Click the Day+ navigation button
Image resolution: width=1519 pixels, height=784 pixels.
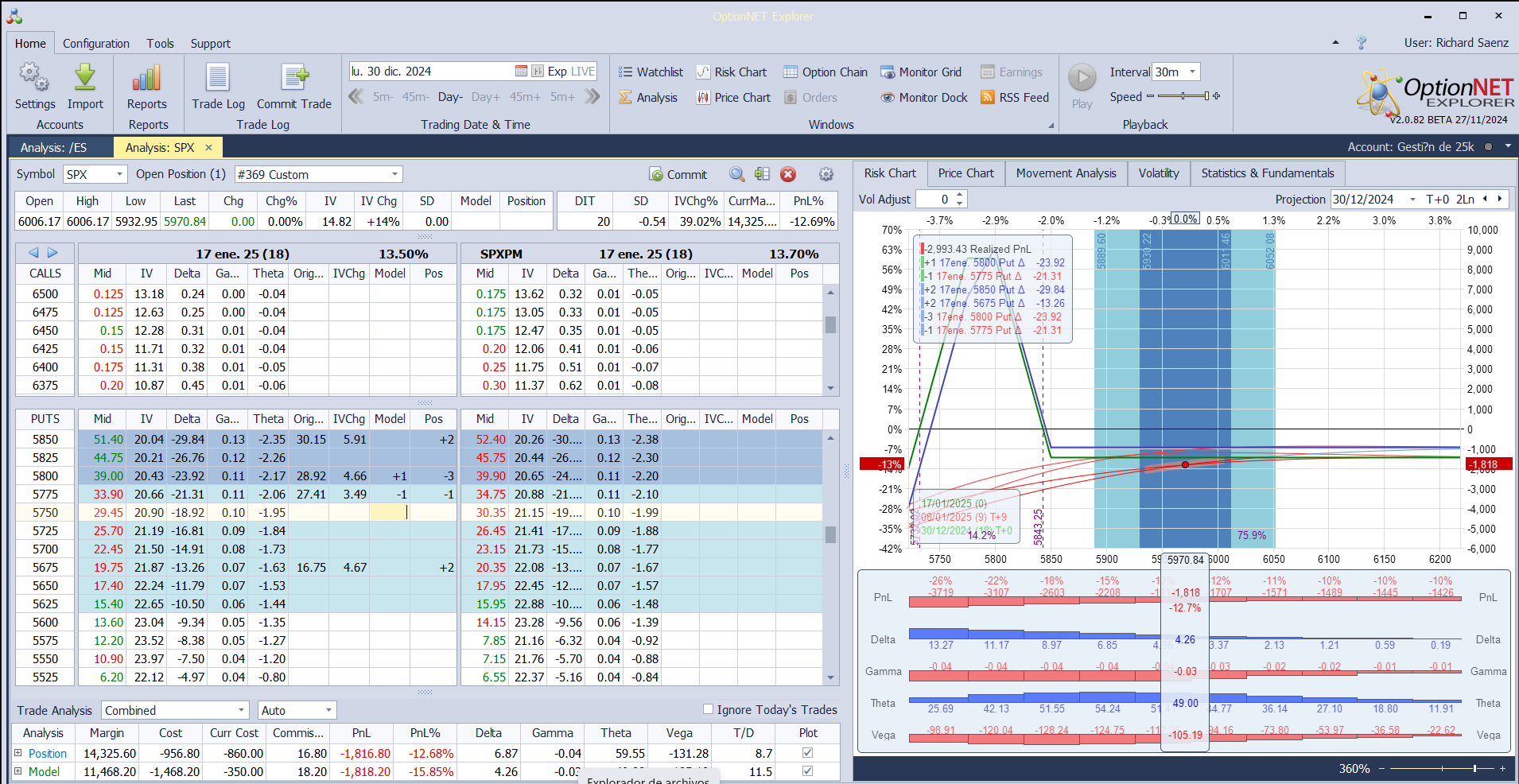pyautogui.click(x=485, y=97)
